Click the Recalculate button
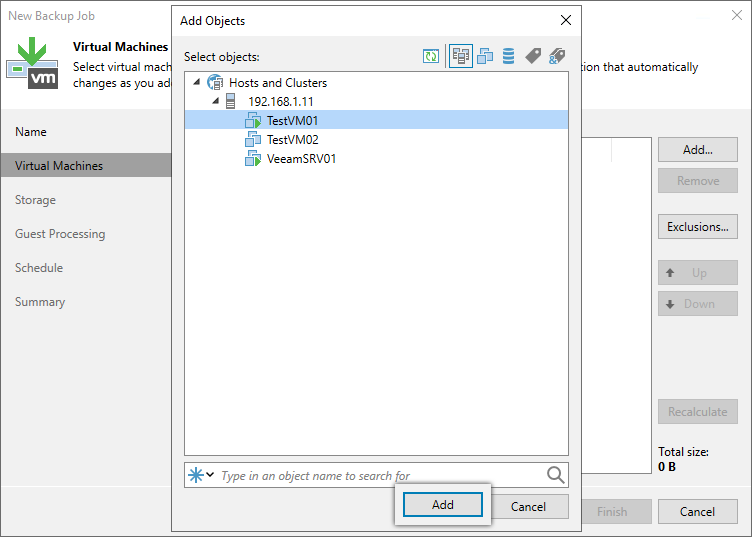The width and height of the screenshot is (752, 537). pos(698,411)
